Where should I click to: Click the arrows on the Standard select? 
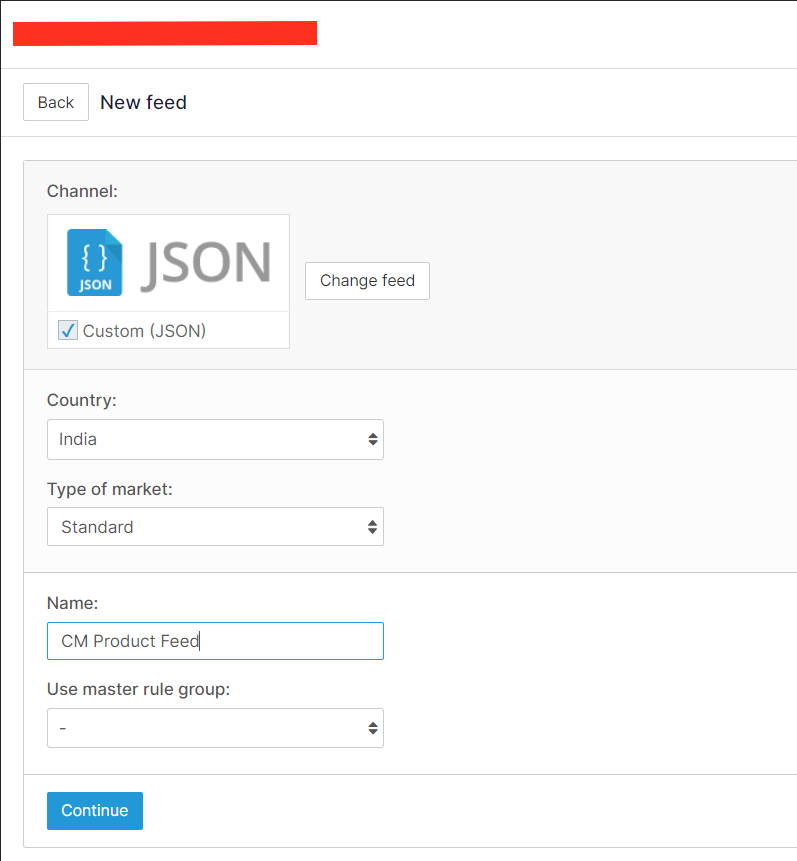pos(372,527)
